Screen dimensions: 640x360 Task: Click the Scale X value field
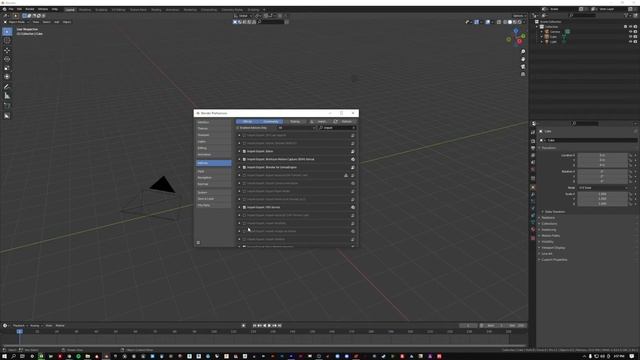pos(603,194)
